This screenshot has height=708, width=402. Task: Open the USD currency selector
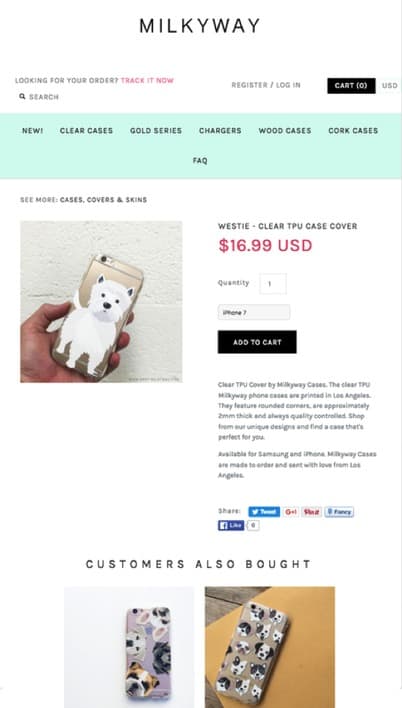pyautogui.click(x=389, y=85)
